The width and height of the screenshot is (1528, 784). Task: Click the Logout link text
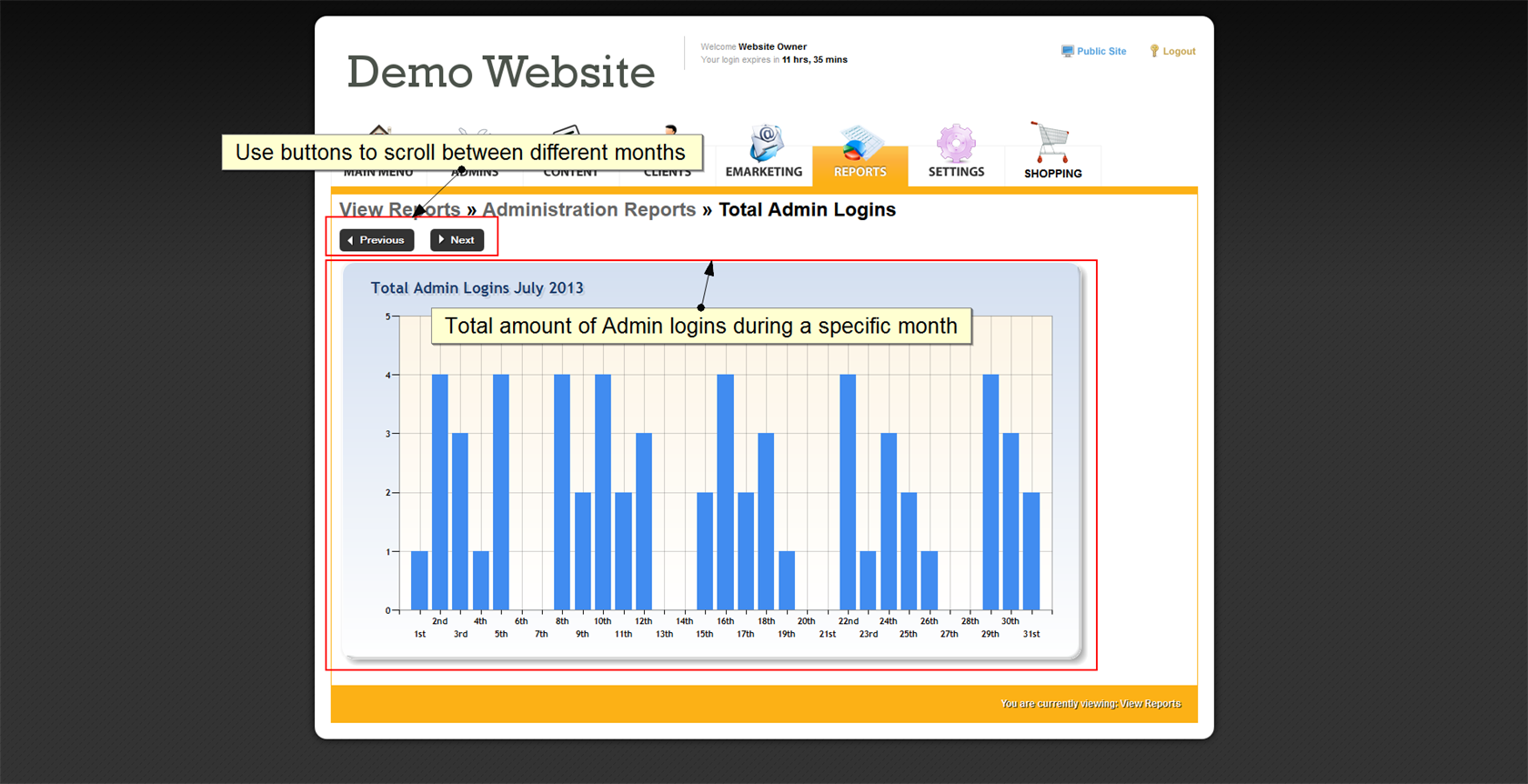[x=1179, y=52]
